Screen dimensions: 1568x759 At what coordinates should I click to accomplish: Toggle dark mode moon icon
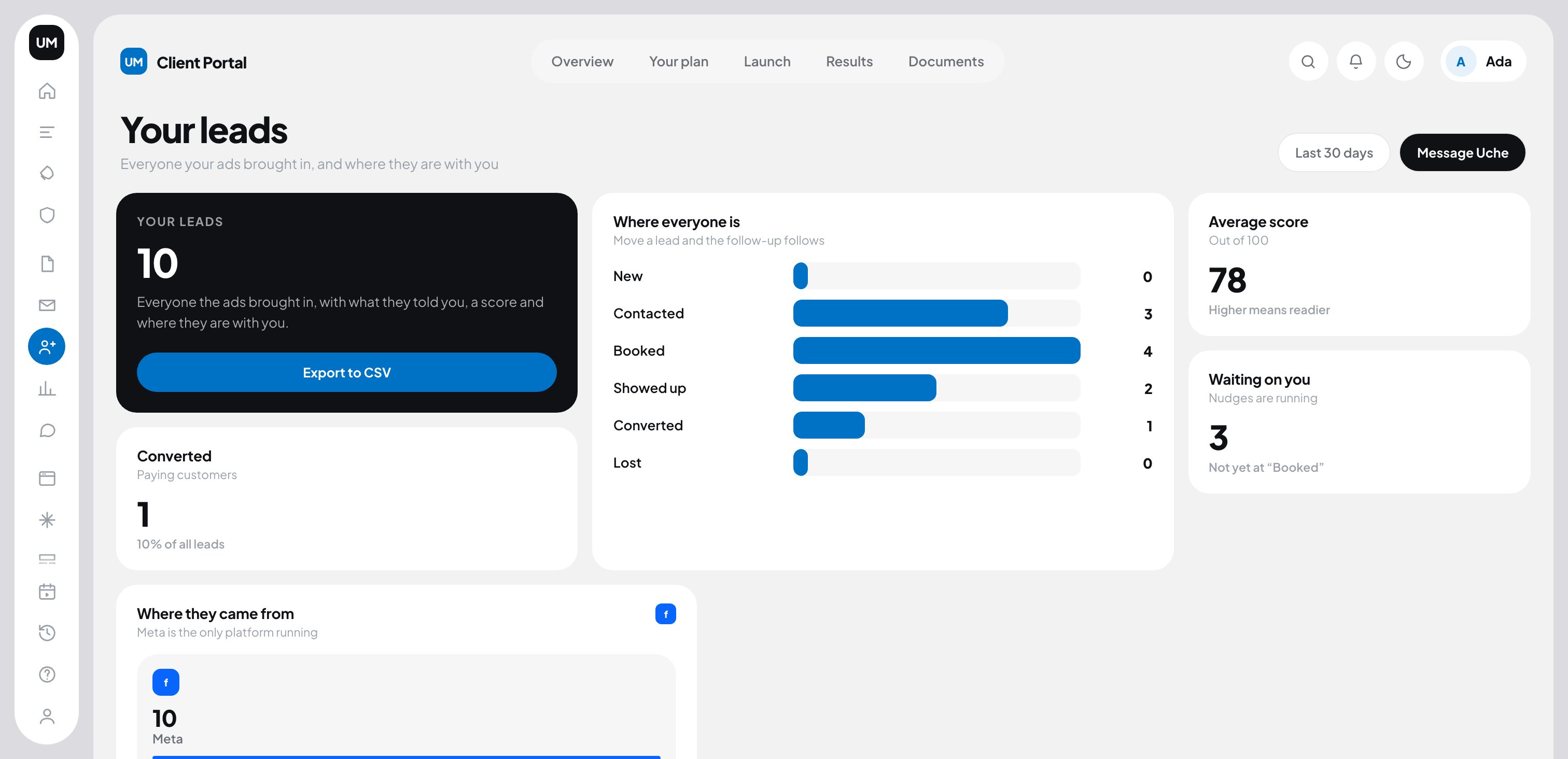pyautogui.click(x=1404, y=62)
